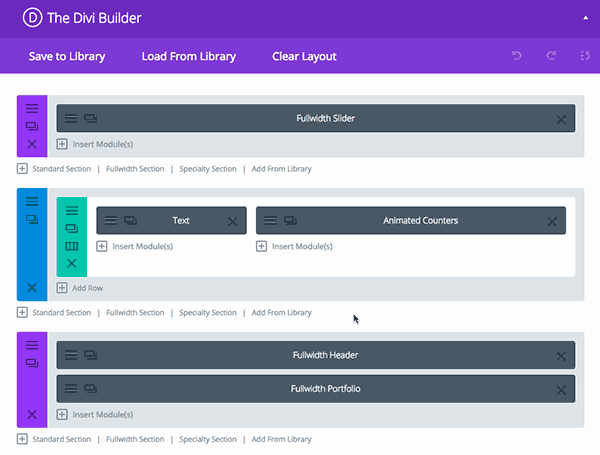Clone the last fullwidth section

click(32, 363)
